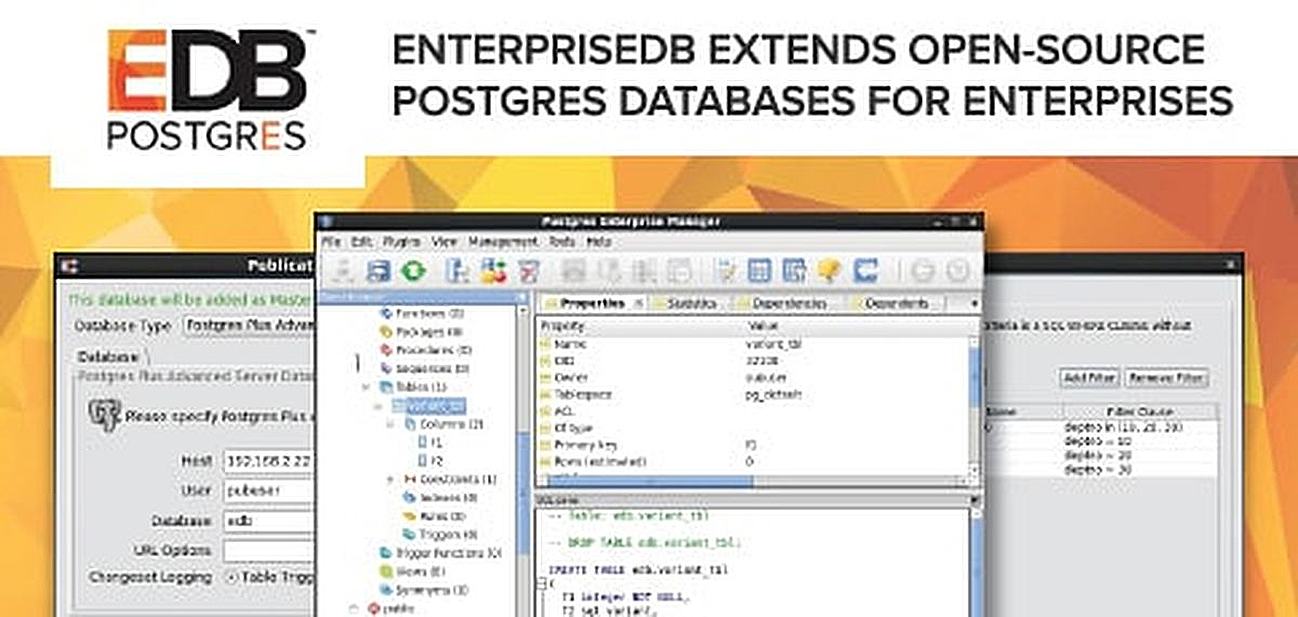Select the Database tab in Publication window
The image size is (1298, 617).
click(x=109, y=357)
